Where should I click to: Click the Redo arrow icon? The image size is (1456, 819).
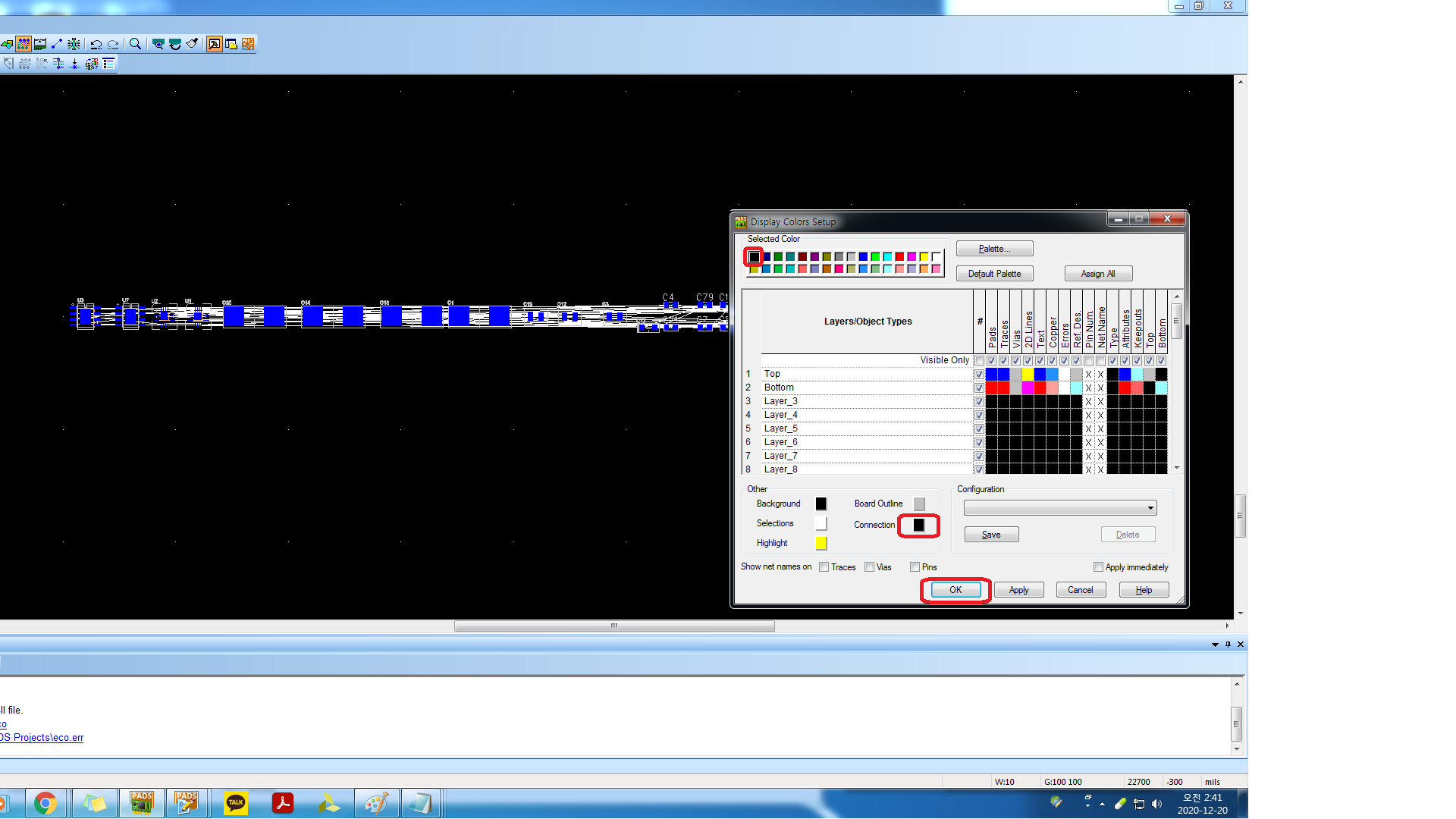pos(113,44)
